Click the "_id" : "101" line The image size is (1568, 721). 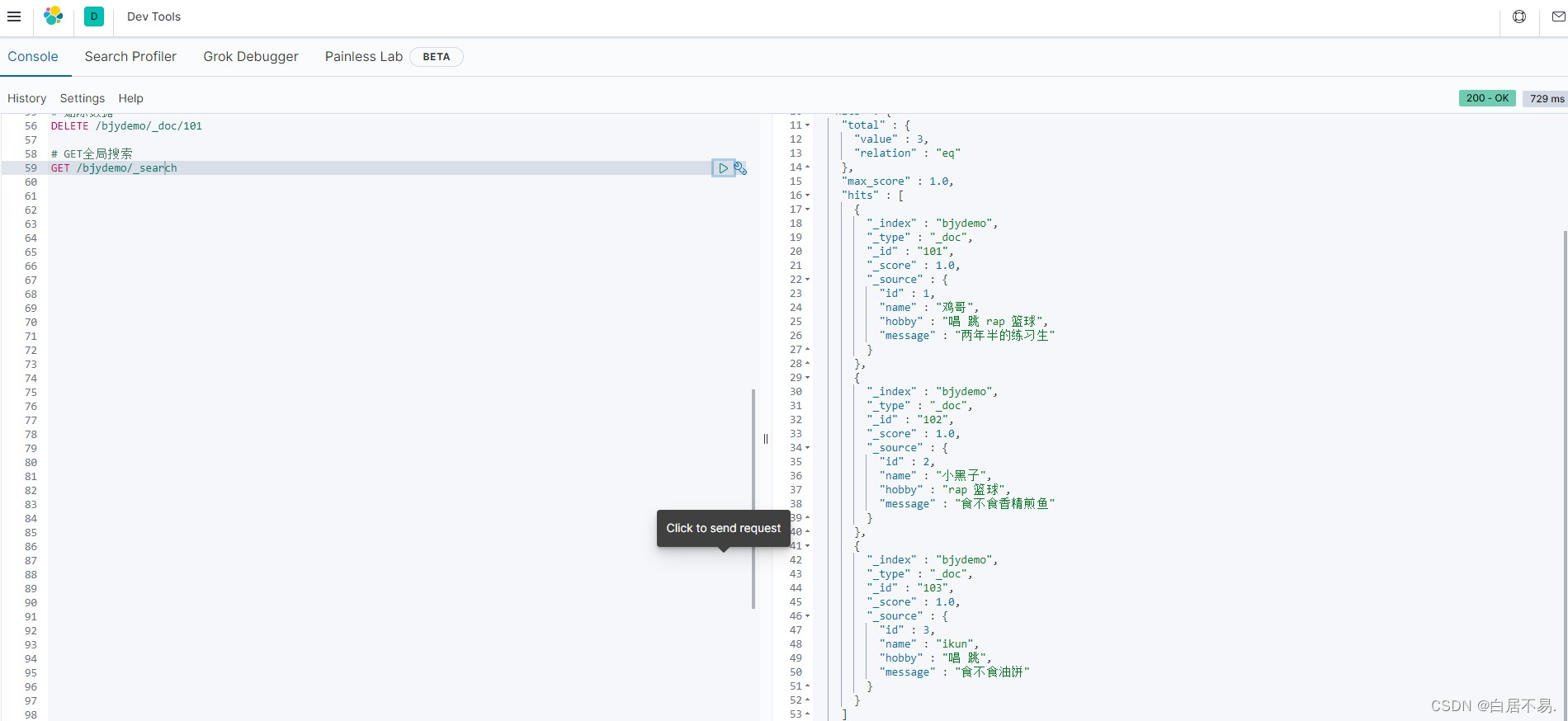pyautogui.click(x=909, y=252)
